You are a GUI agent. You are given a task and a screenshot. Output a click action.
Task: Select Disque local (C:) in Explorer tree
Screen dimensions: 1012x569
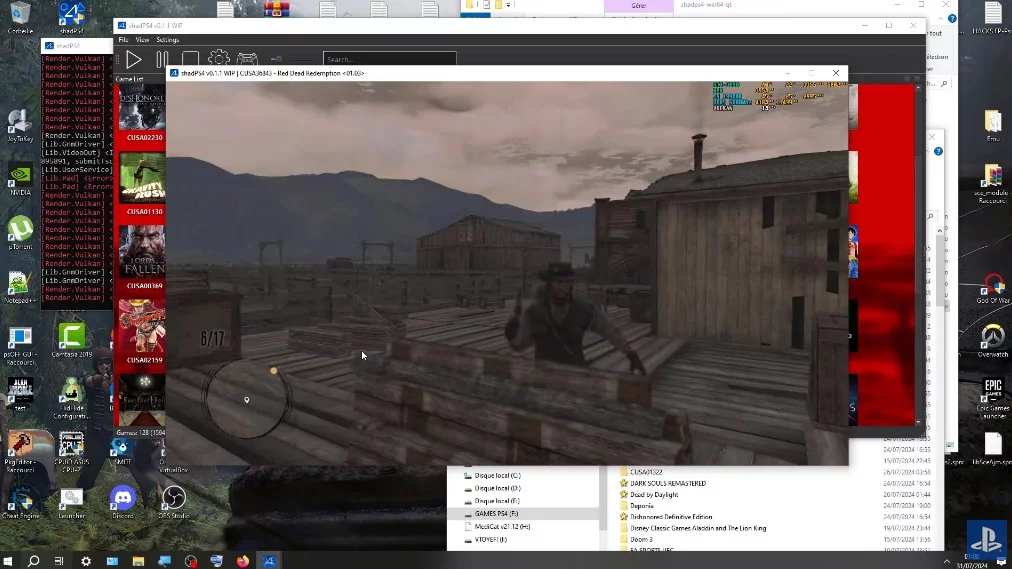click(497, 475)
